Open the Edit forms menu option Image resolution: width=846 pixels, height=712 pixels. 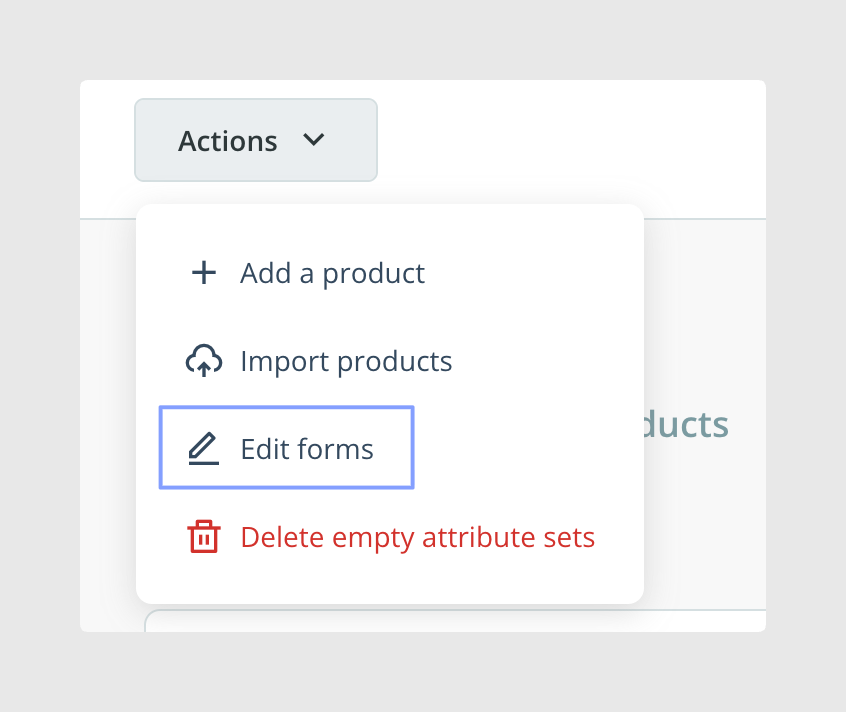click(x=286, y=448)
